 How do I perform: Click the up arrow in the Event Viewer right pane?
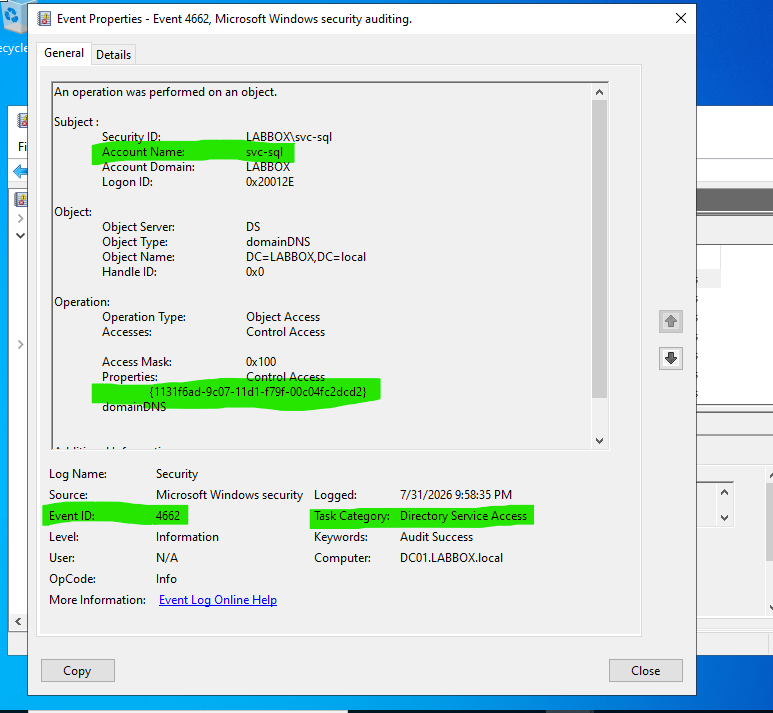(724, 492)
